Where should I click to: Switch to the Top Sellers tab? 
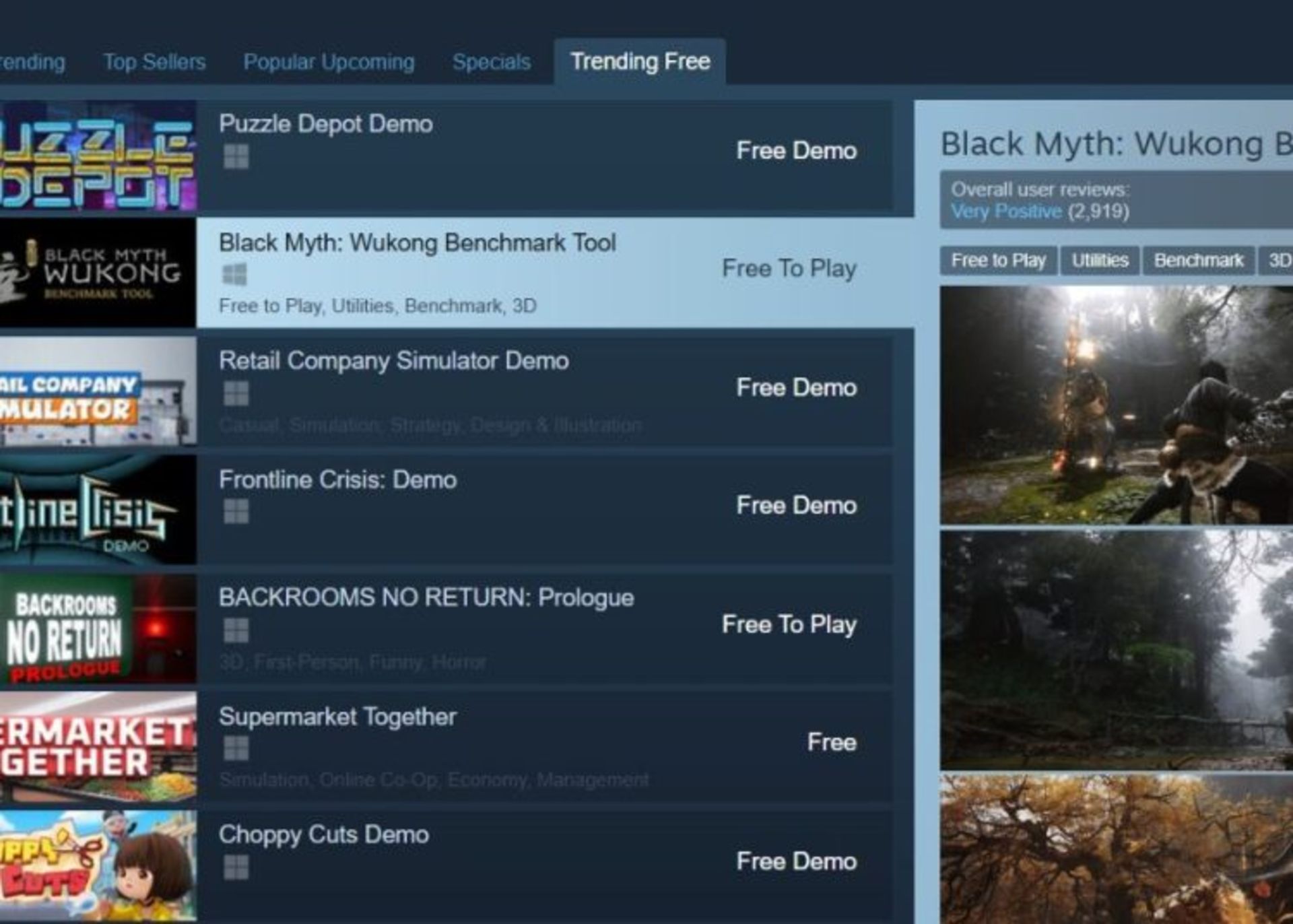point(154,62)
